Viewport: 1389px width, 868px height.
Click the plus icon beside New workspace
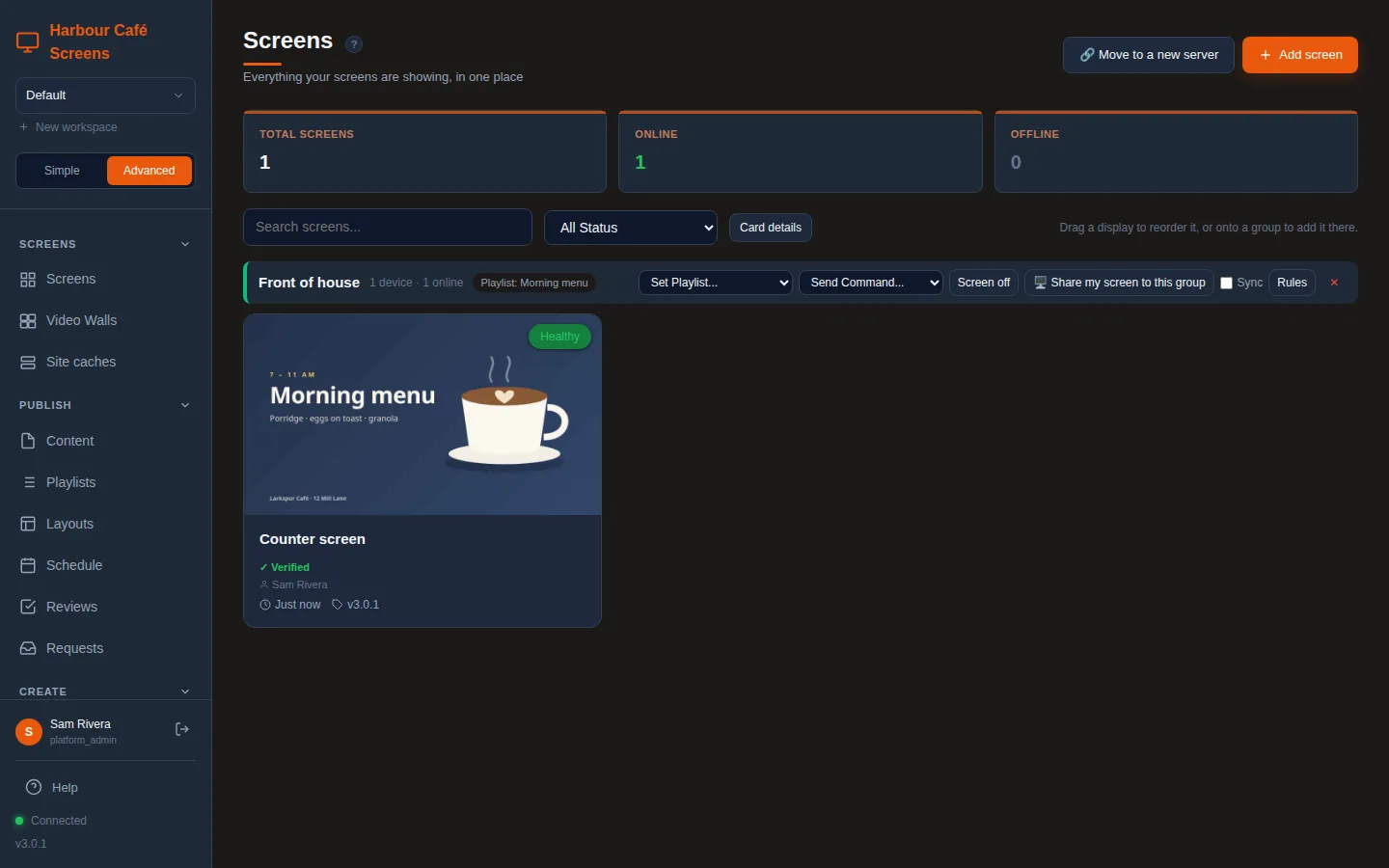click(x=23, y=127)
